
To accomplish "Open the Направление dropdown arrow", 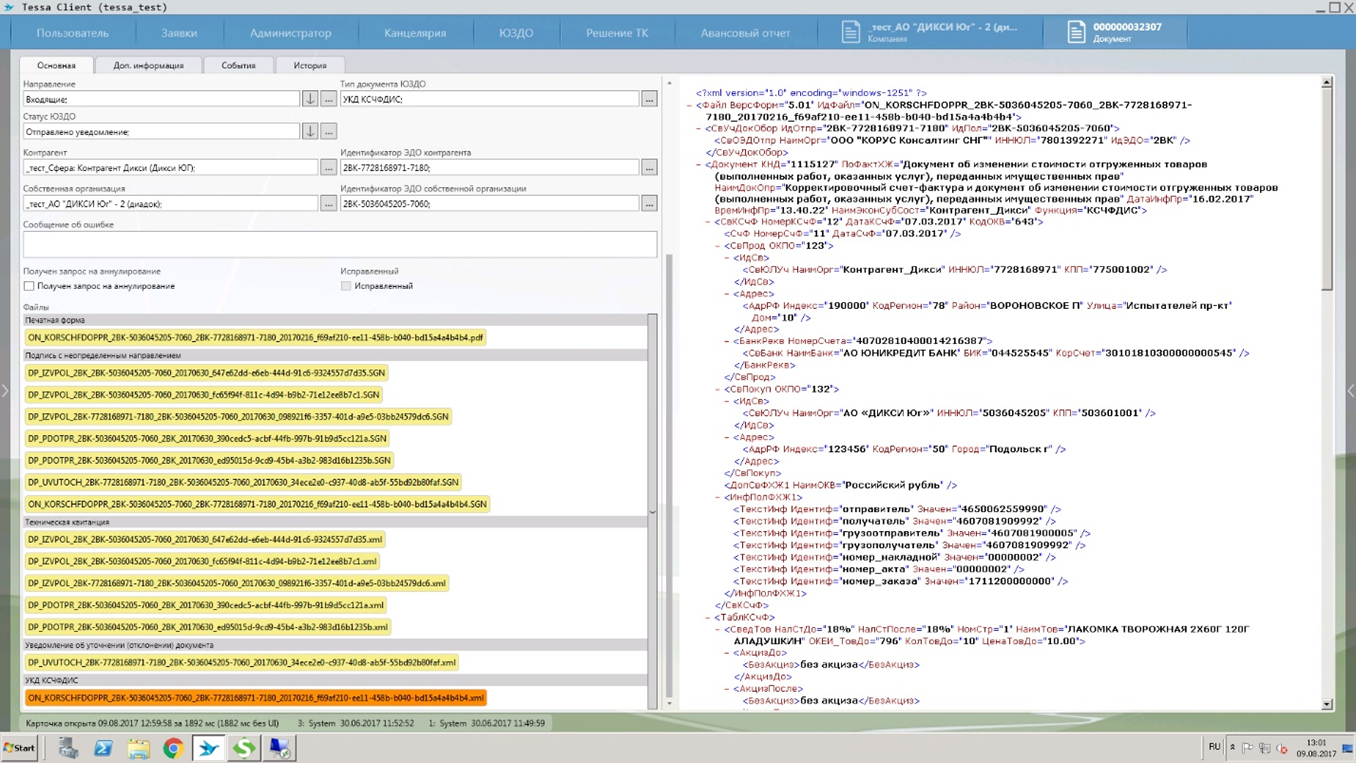I will point(310,99).
